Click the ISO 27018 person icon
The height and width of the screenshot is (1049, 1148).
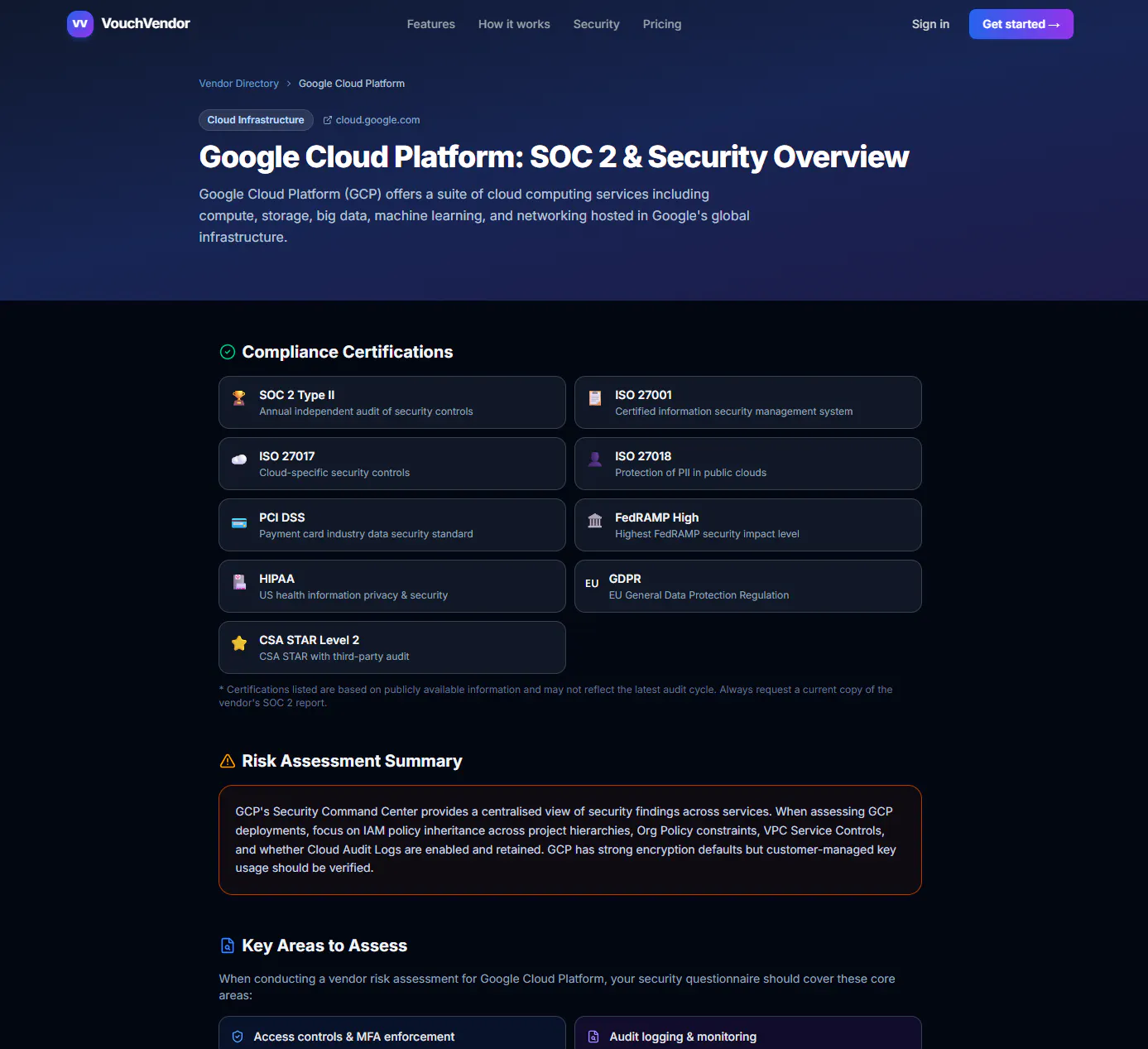[595, 460]
